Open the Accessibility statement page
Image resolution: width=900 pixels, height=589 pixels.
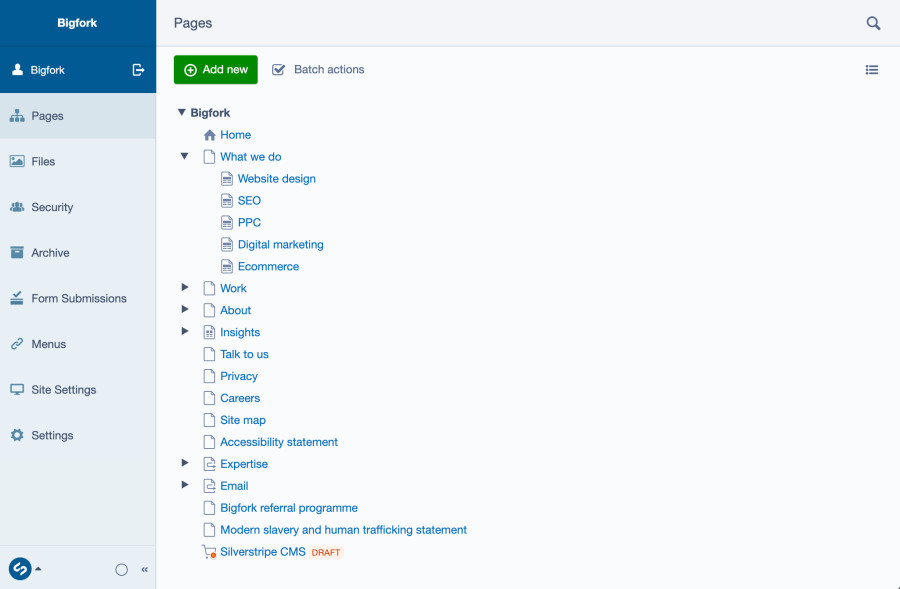click(278, 441)
